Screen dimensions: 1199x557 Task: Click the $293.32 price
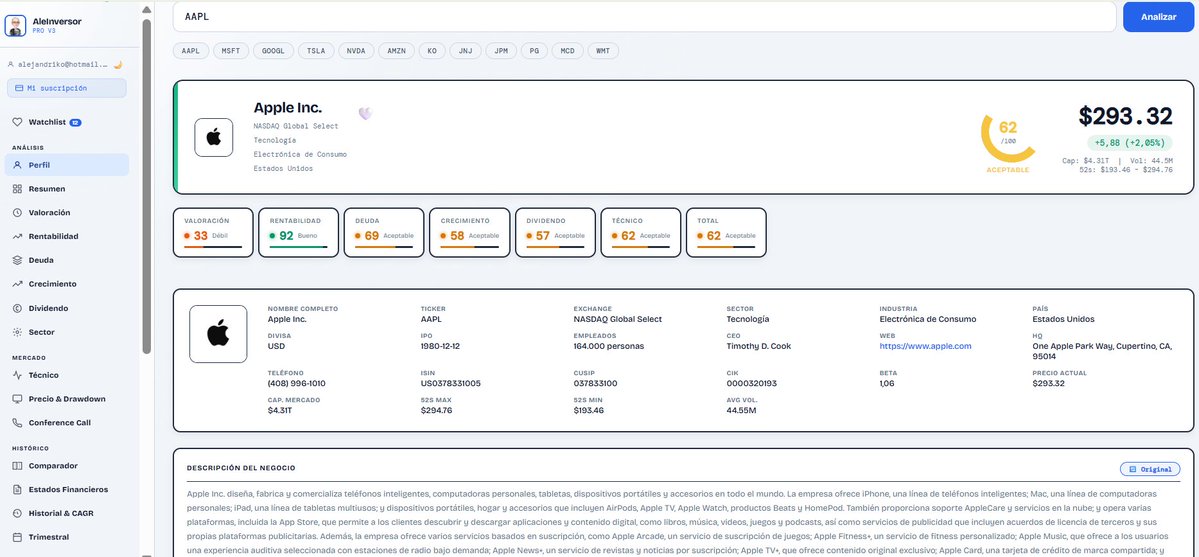click(1126, 116)
